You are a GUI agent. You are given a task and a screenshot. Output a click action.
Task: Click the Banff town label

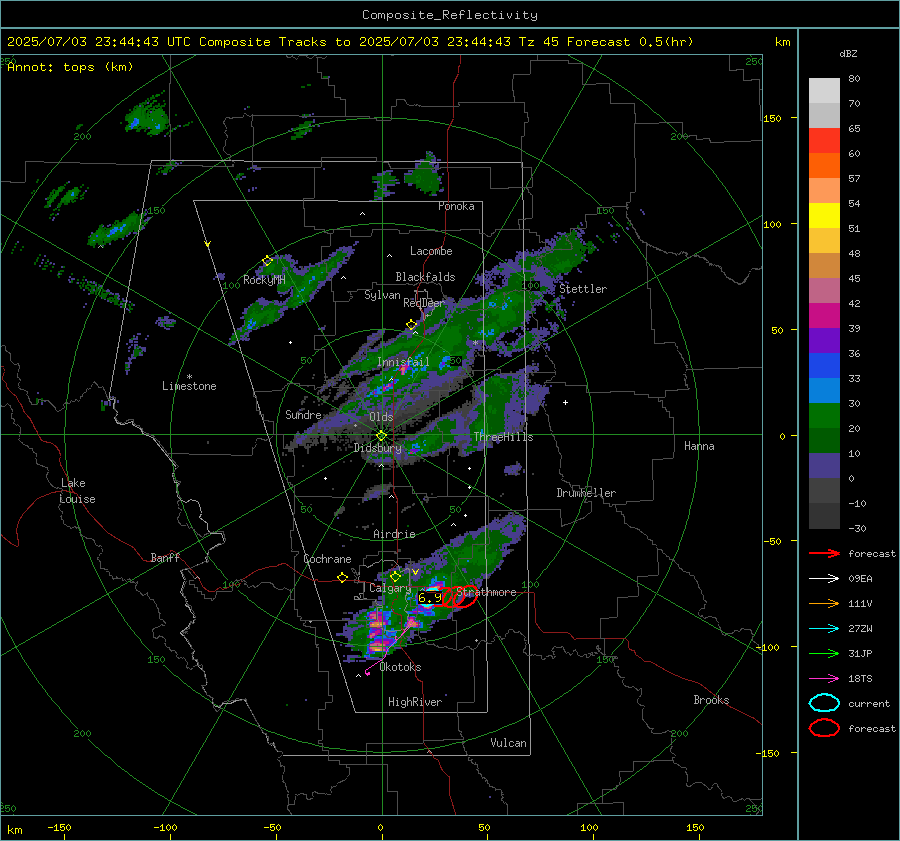[165, 557]
